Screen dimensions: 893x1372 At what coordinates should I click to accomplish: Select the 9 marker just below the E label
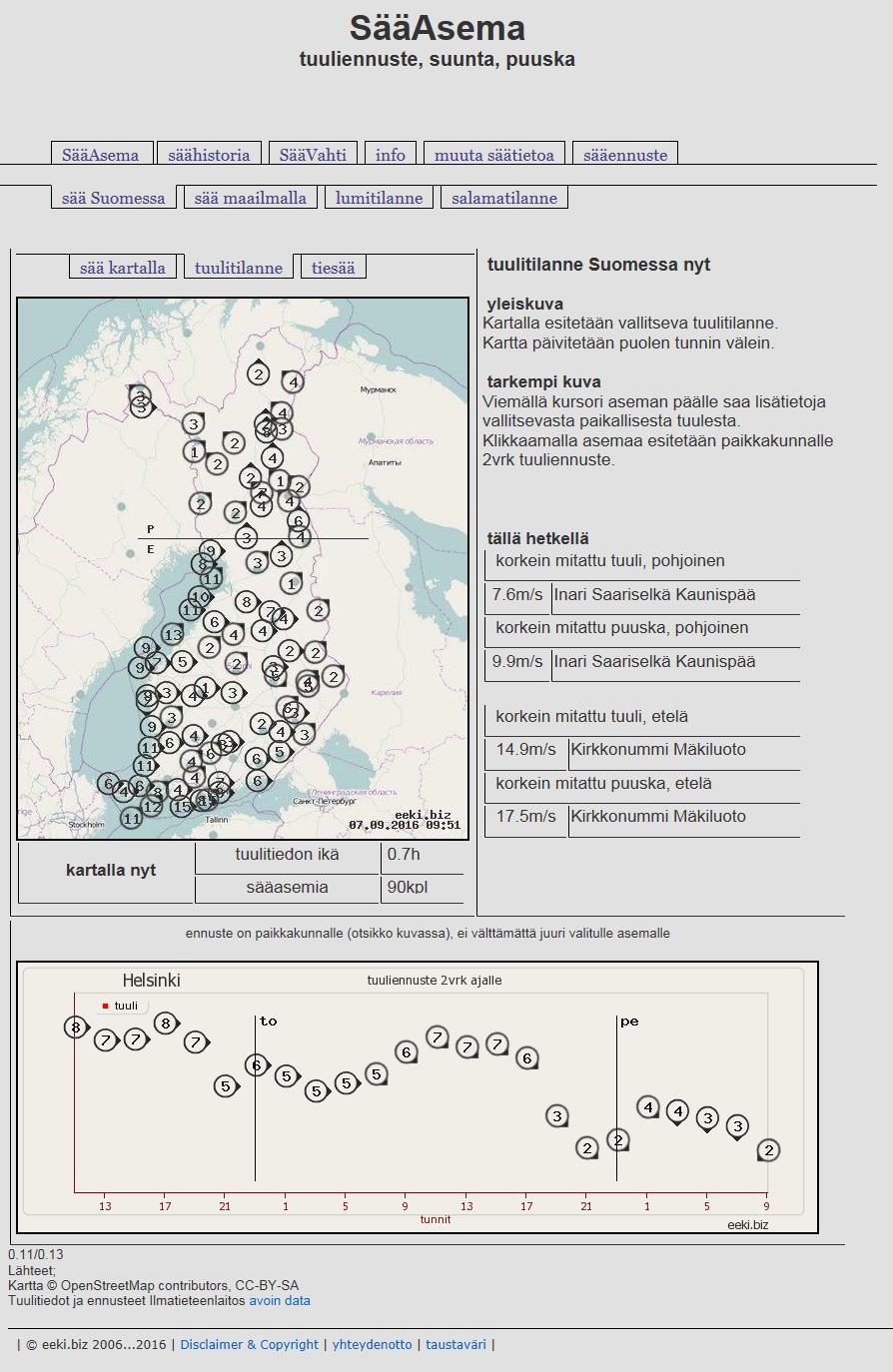pyautogui.click(x=209, y=550)
